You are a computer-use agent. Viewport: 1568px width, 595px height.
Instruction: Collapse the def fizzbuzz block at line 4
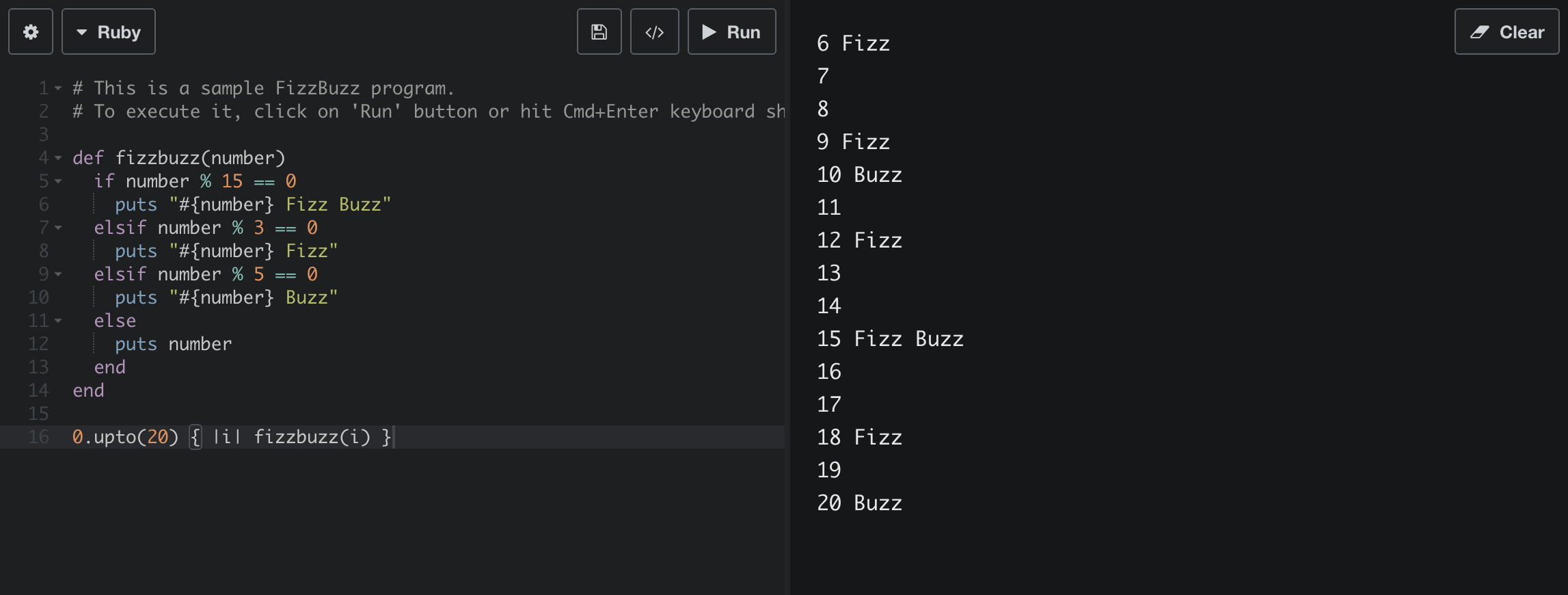(x=58, y=158)
